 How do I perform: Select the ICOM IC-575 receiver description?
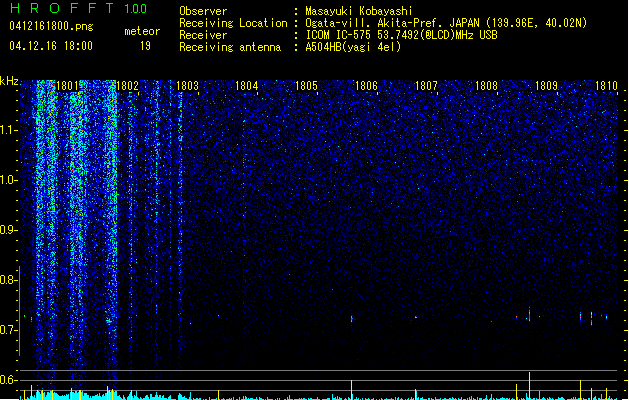(401, 35)
